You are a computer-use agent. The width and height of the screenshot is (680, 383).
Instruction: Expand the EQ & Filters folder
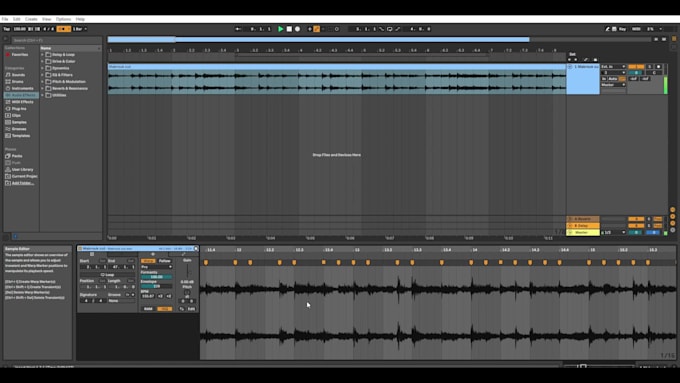coord(42,75)
